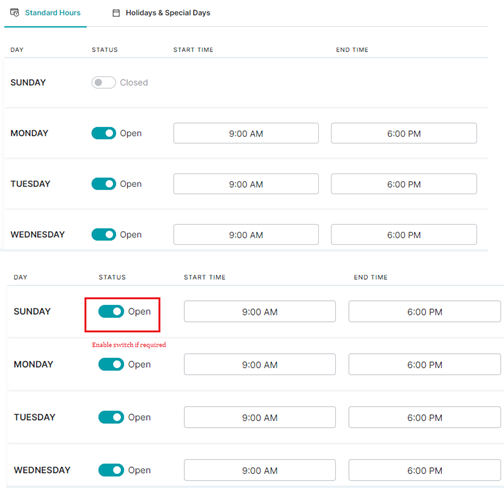This screenshot has height=497, width=504.
Task: Click the clock icon beside Standard Hours
Action: 15,13
